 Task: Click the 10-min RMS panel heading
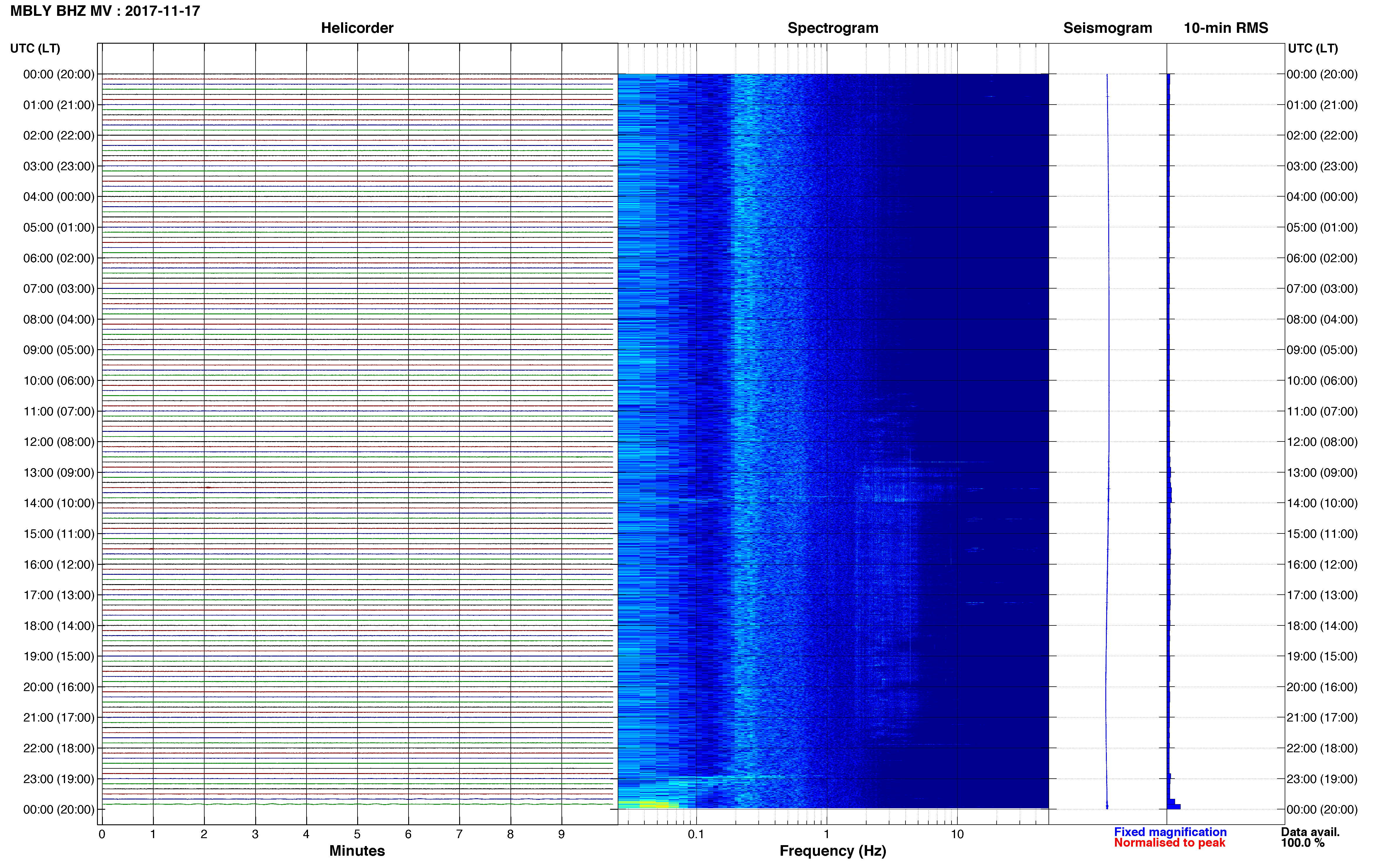pos(1226,28)
